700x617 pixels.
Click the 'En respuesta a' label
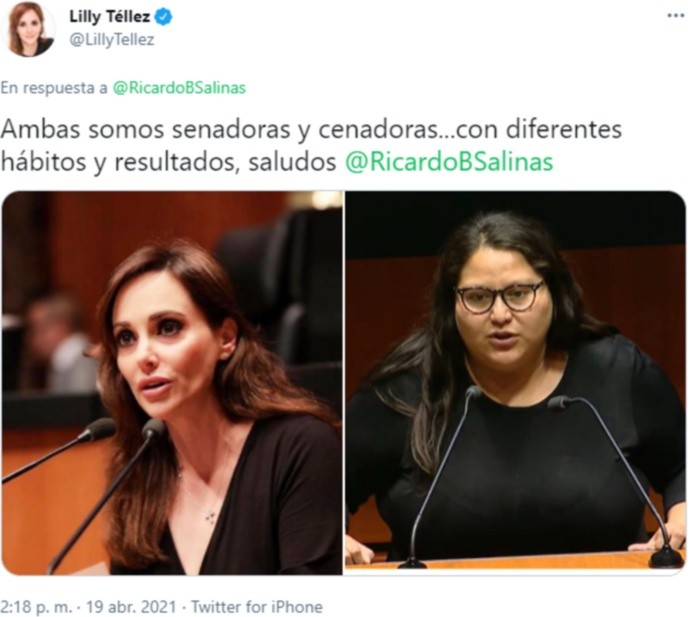[54, 88]
